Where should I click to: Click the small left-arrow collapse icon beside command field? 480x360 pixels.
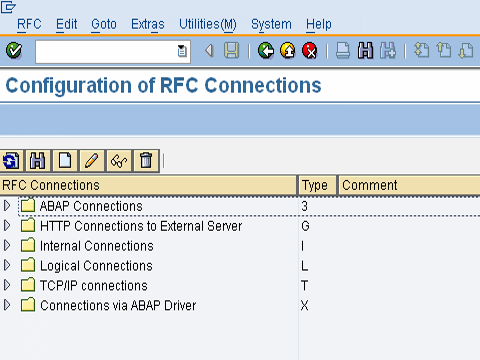click(209, 51)
